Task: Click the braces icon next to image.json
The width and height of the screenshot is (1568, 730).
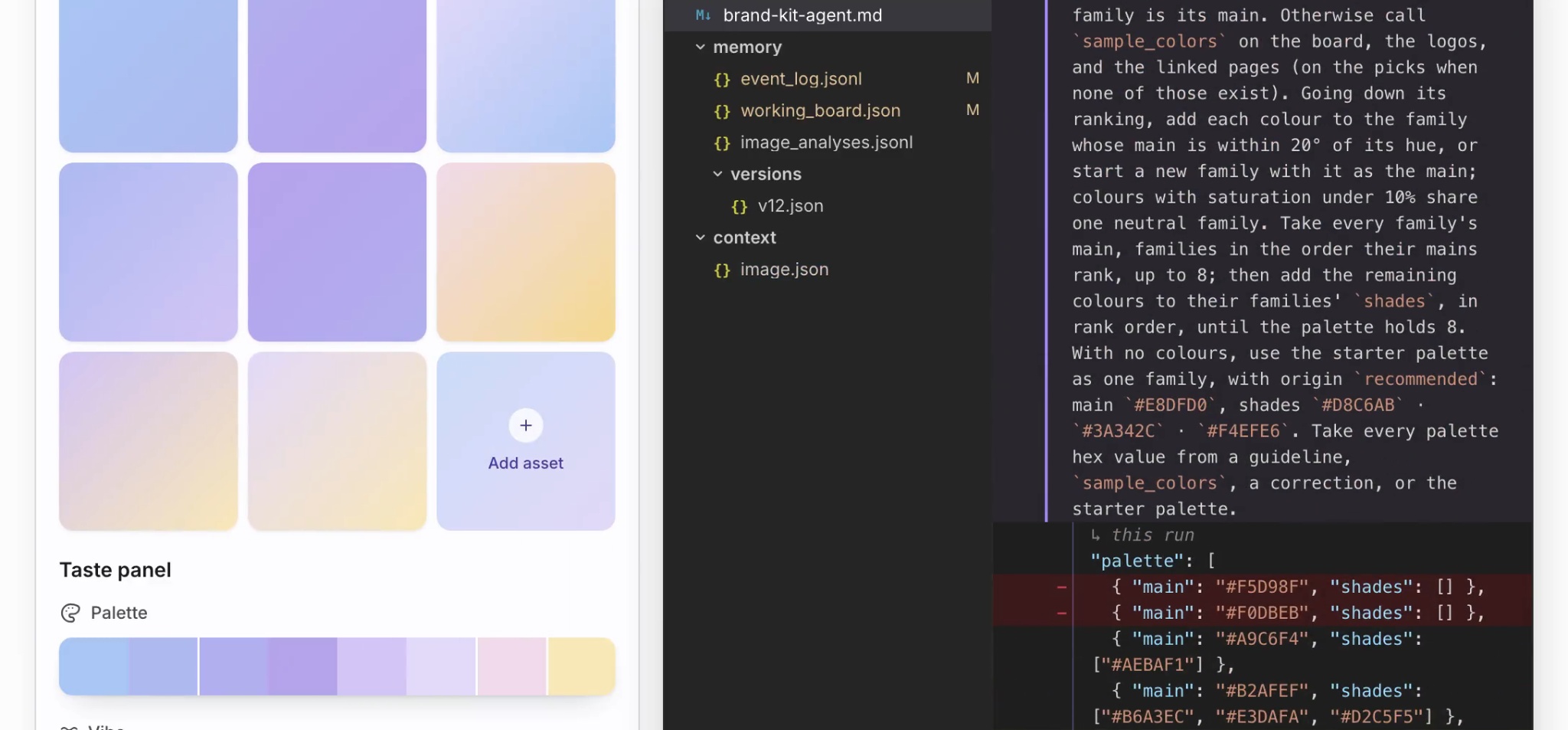Action: [x=721, y=270]
